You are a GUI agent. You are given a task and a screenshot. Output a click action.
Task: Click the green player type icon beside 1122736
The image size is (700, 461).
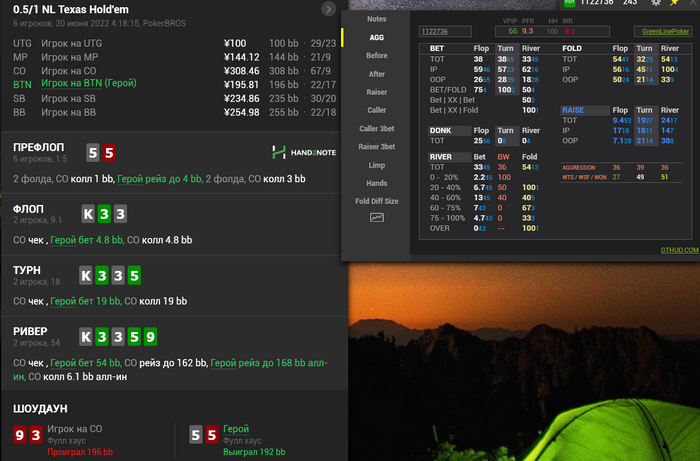pos(569,3)
